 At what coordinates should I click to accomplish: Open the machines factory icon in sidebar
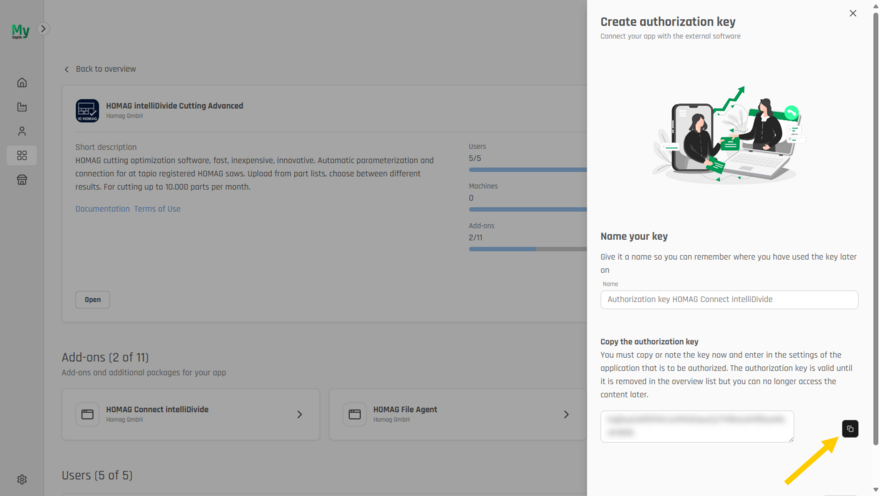(x=22, y=107)
